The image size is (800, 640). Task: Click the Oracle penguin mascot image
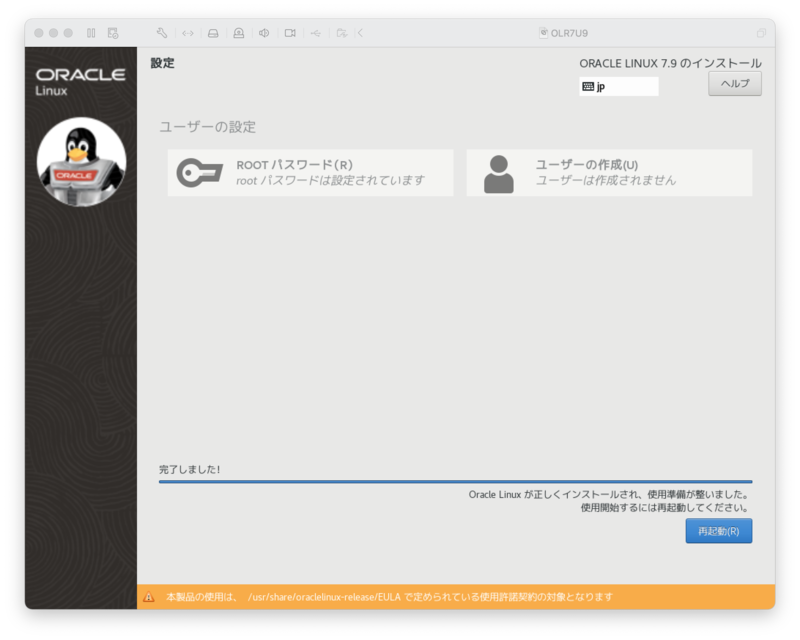coord(82,162)
